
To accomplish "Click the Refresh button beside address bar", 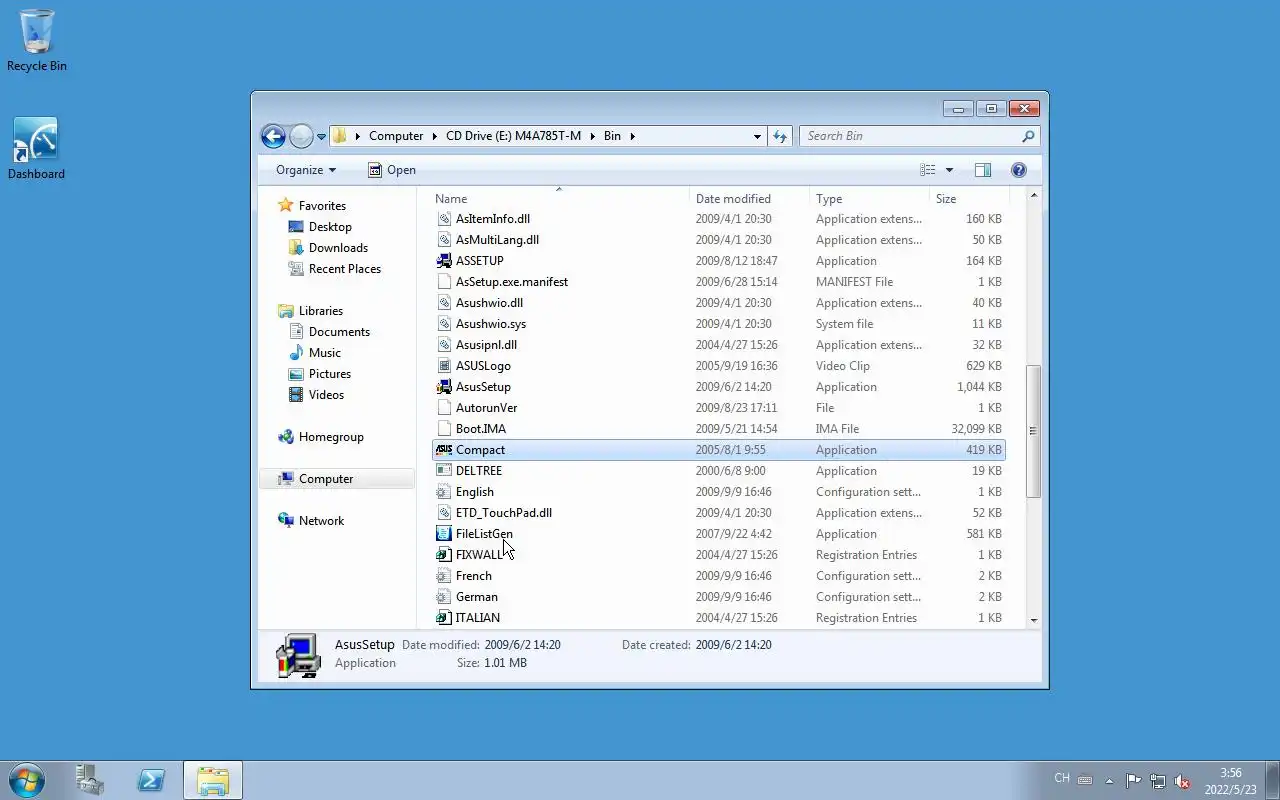I will coord(780,136).
